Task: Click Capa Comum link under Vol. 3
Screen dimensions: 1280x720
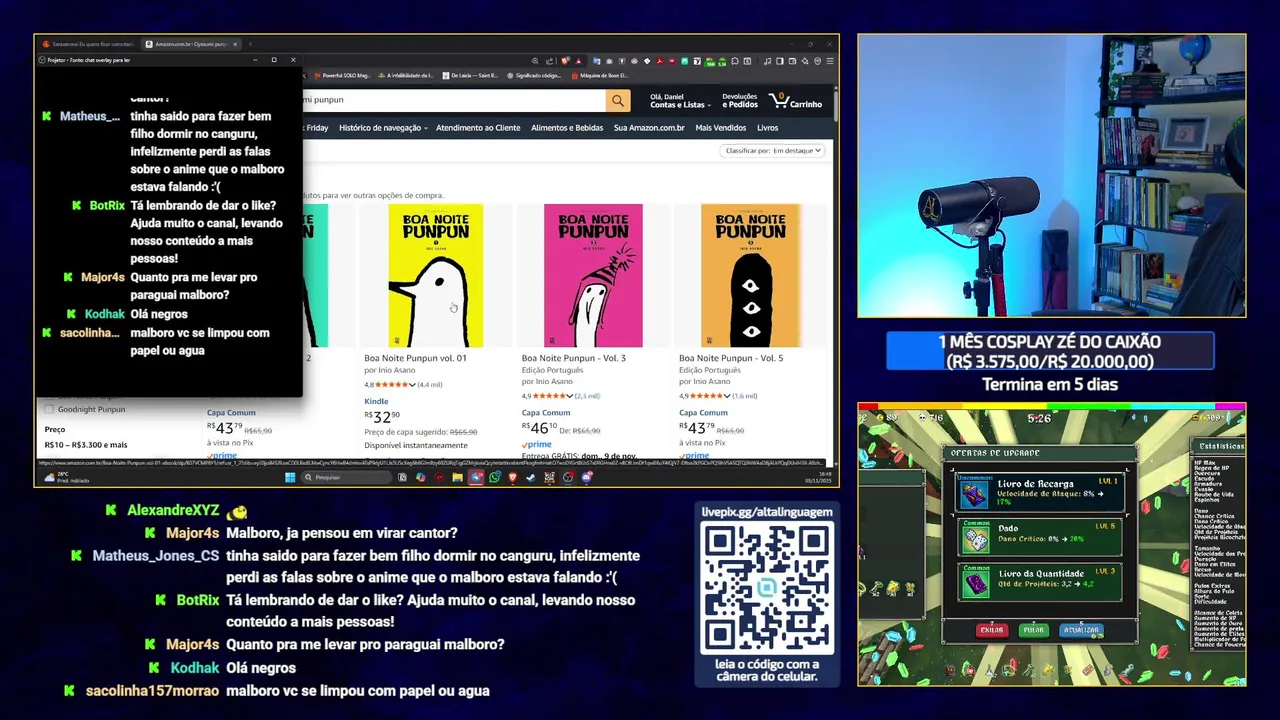Action: (x=546, y=413)
